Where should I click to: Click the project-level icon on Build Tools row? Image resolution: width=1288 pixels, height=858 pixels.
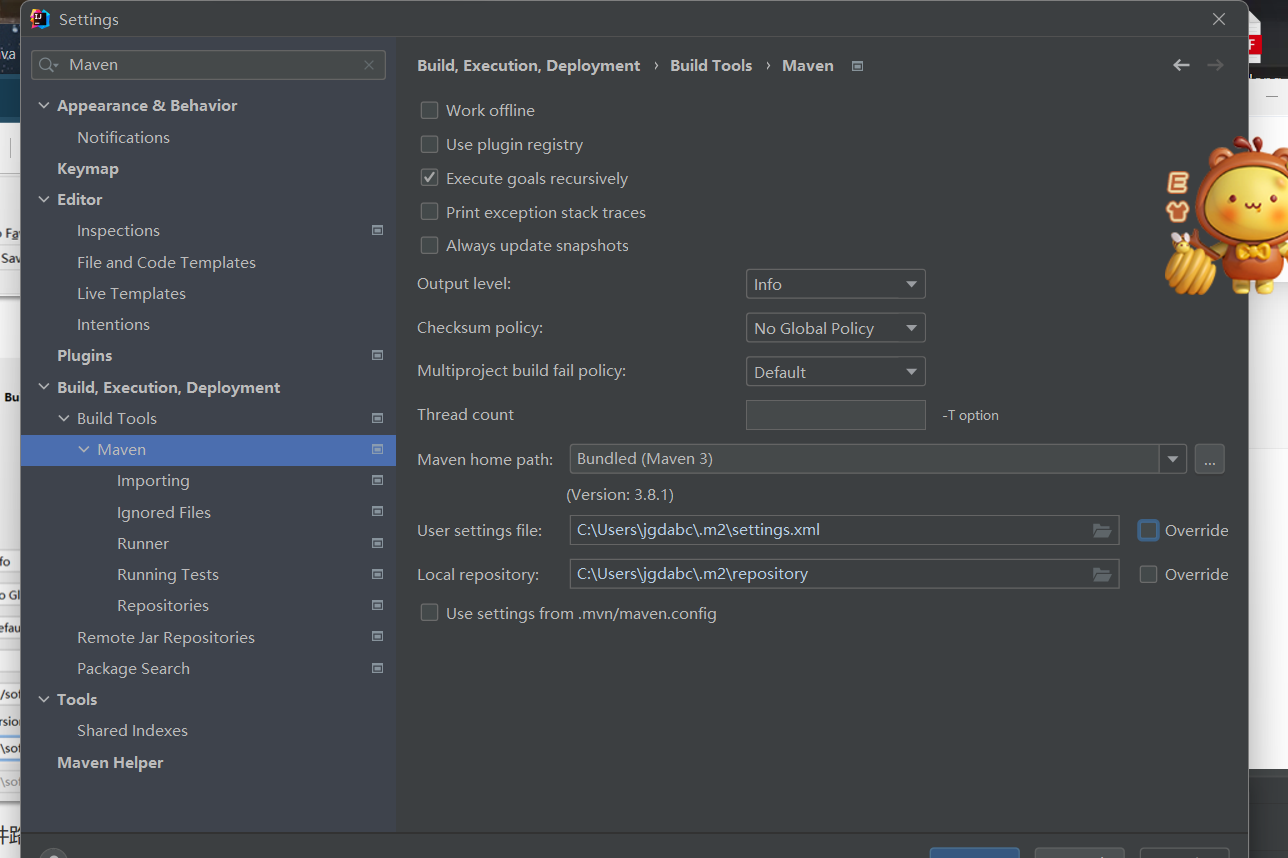tap(377, 418)
